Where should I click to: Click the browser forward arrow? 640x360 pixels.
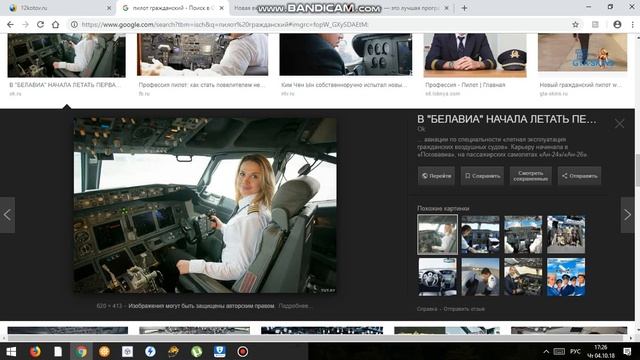pos(25,24)
